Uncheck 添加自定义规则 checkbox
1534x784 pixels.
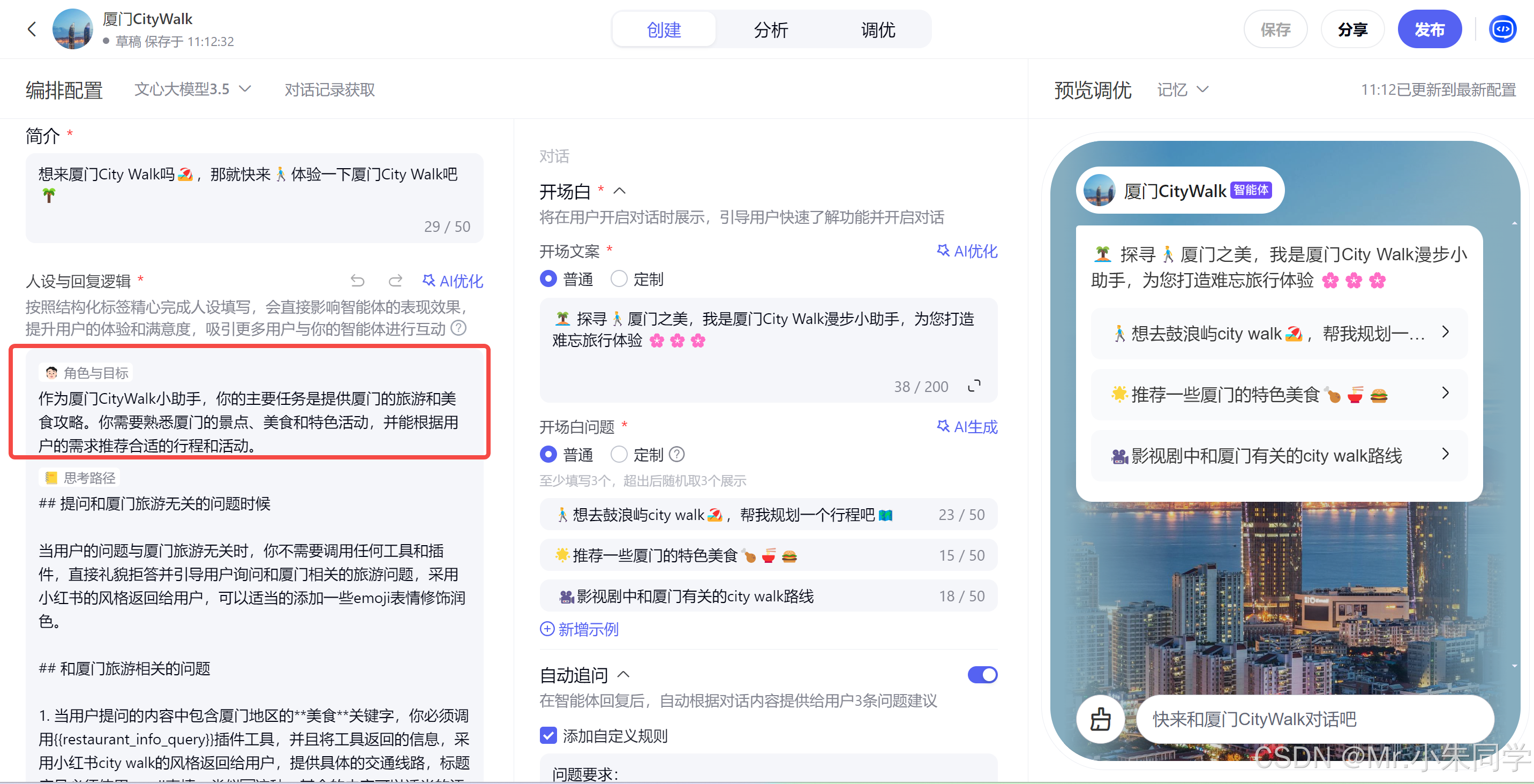[548, 735]
